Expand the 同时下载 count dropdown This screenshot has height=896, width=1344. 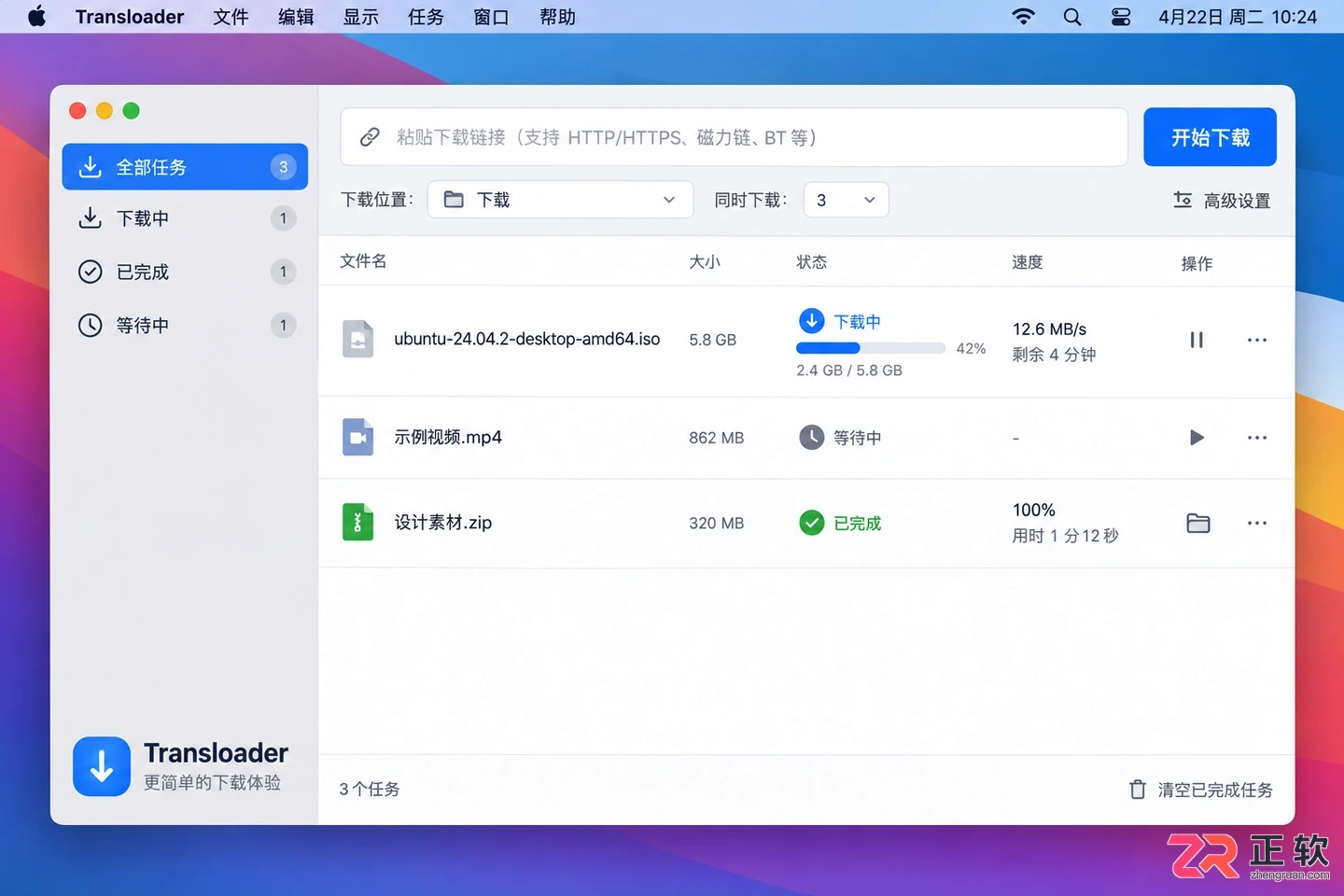pyautogui.click(x=846, y=200)
